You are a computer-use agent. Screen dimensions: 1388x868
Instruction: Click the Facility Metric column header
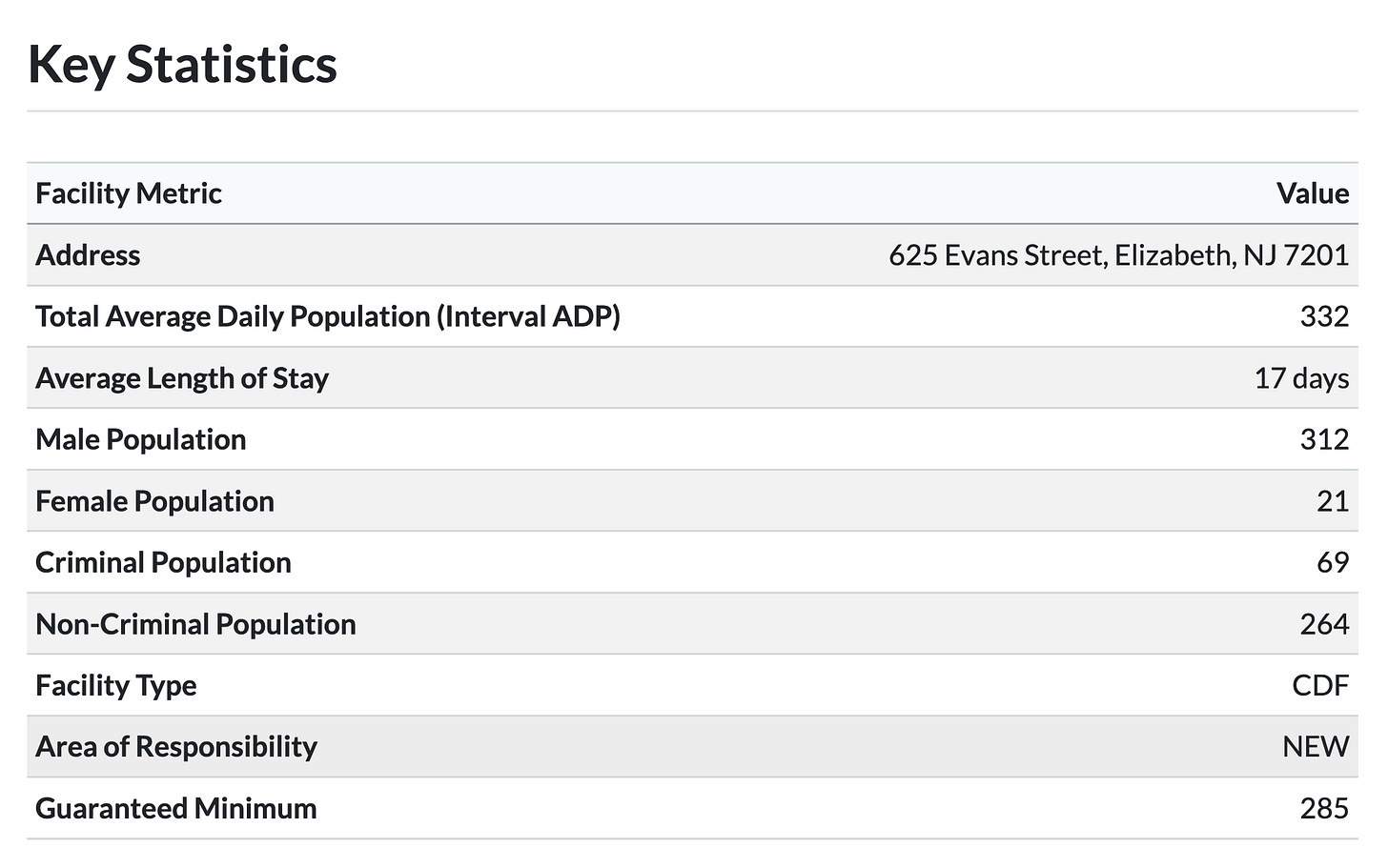[129, 193]
